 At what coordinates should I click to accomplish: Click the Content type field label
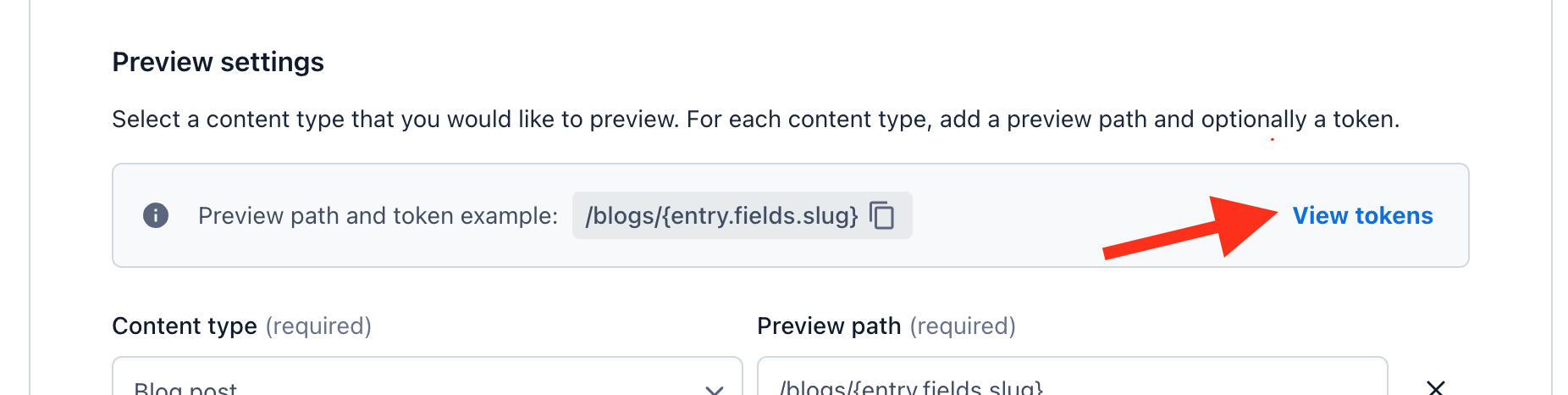(185, 325)
